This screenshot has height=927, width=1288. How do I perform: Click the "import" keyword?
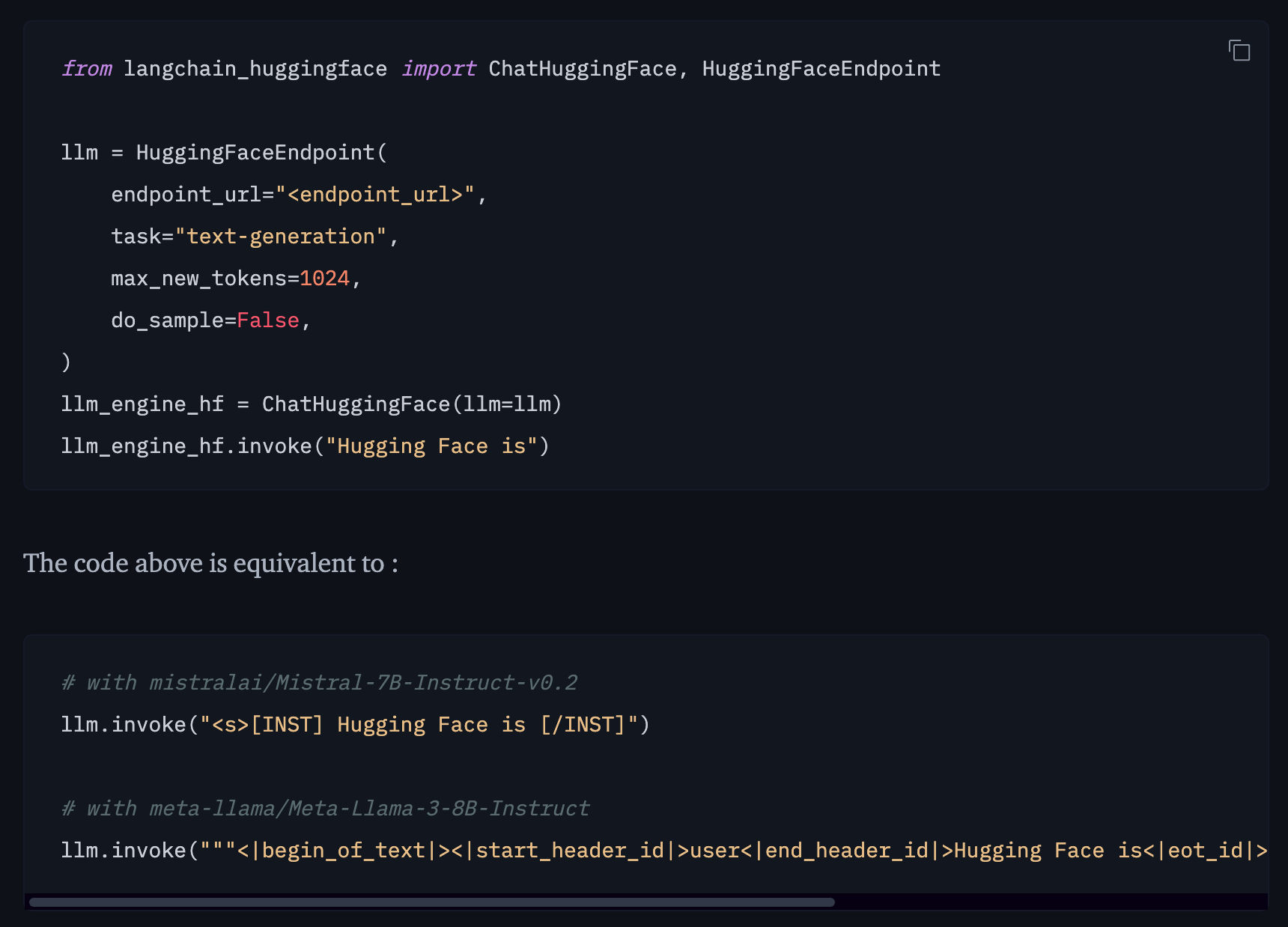438,69
